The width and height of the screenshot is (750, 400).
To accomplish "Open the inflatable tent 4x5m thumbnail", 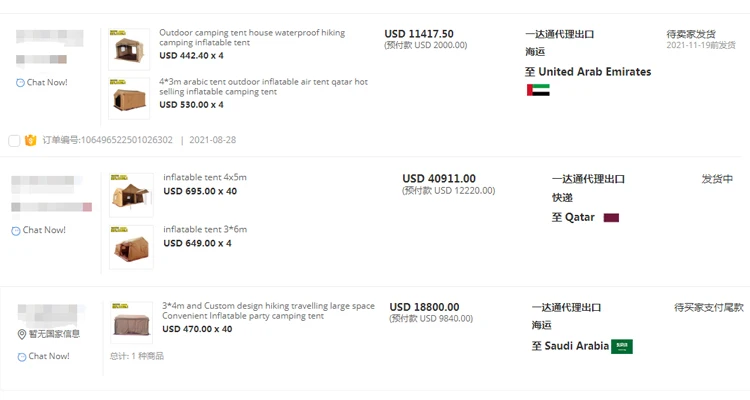I will (132, 194).
